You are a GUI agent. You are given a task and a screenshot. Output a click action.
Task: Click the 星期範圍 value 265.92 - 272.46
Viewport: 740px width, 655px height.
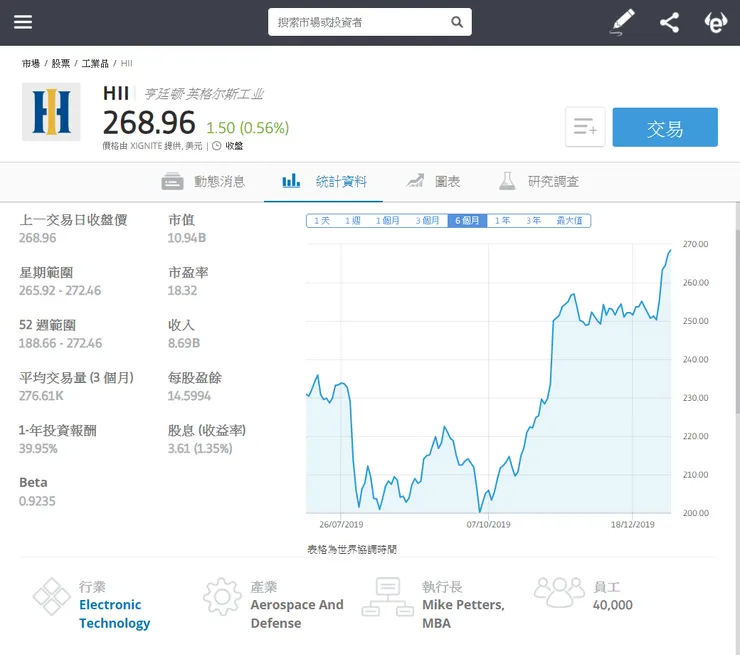[60, 291]
